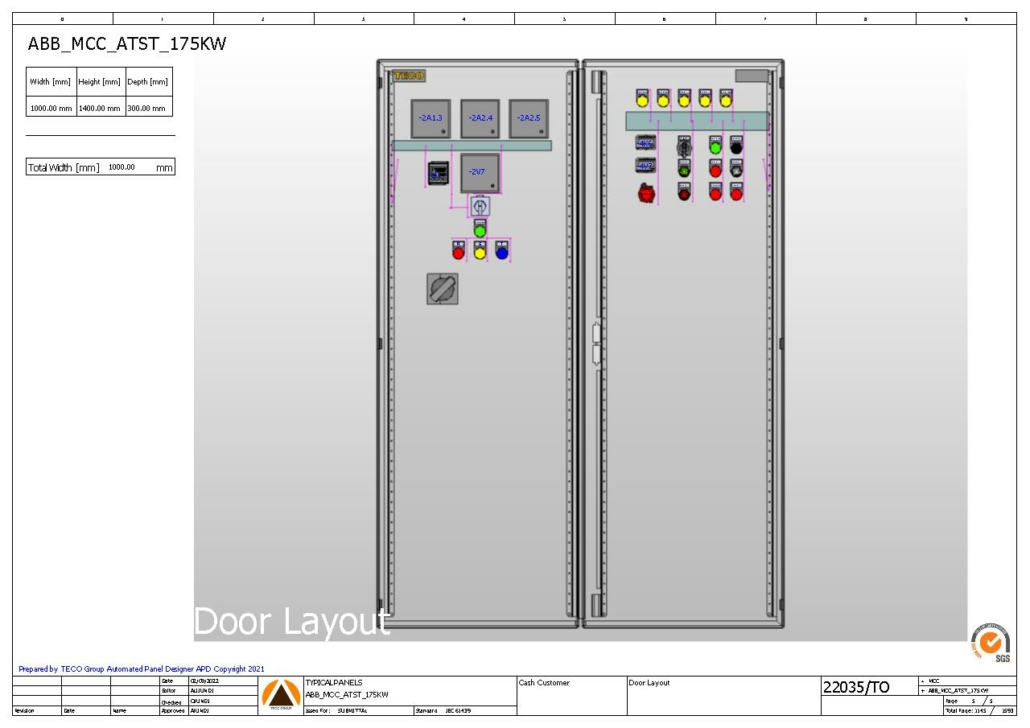
Task: Click the red CEE socket outlet symbol
Action: click(646, 192)
